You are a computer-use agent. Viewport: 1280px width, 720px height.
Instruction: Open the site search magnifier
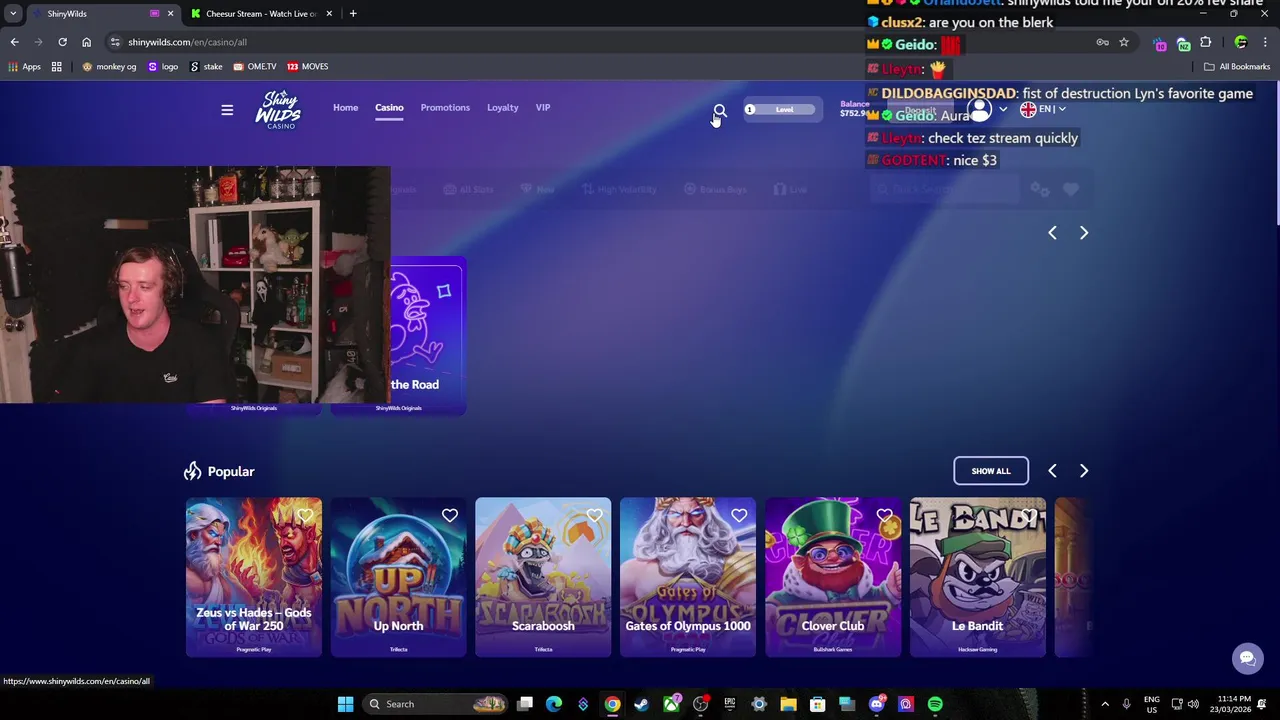(x=720, y=109)
